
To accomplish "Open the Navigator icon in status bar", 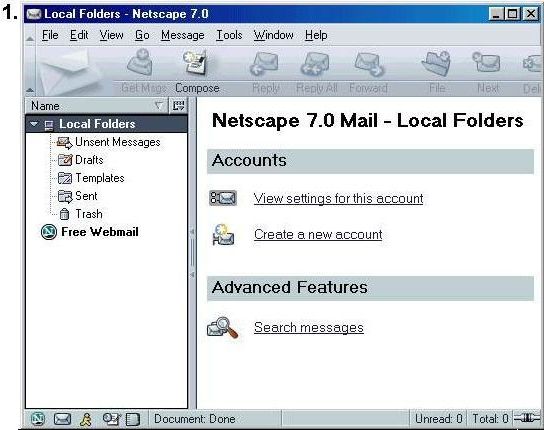I will 38,419.
